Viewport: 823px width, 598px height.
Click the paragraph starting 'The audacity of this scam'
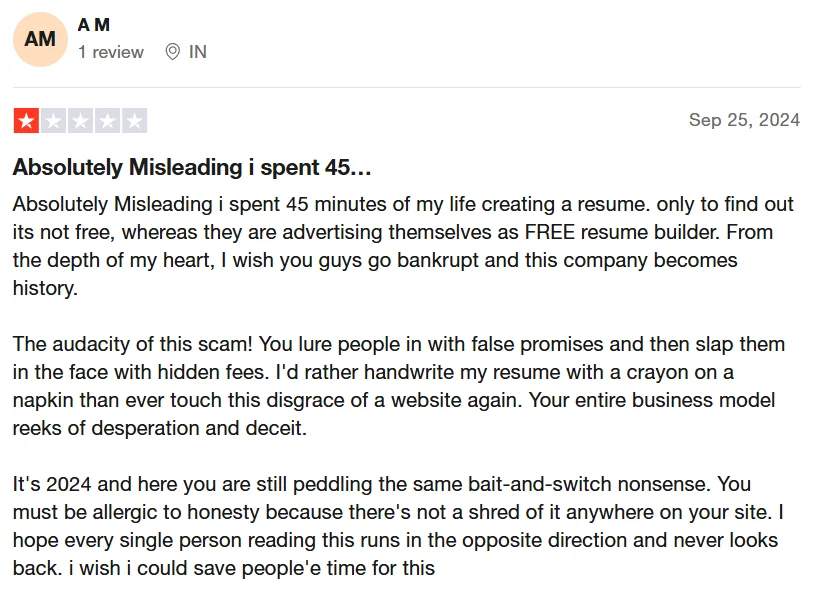pos(399,386)
